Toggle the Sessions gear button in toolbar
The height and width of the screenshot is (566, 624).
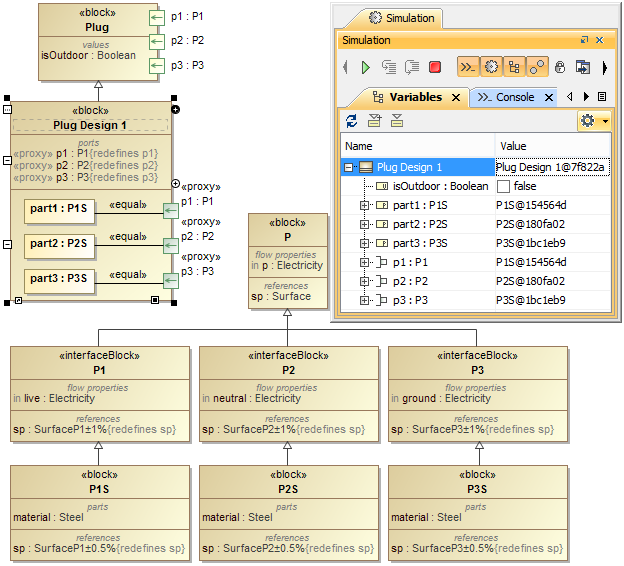click(x=491, y=67)
